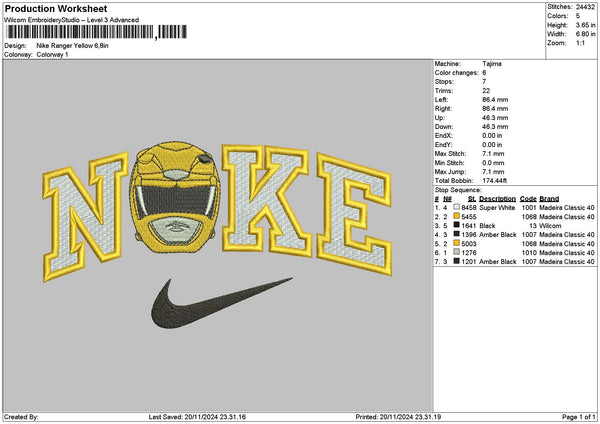The height and width of the screenshot is (424, 600).
Task: Click the Stitches value "24432"
Action: click(585, 7)
